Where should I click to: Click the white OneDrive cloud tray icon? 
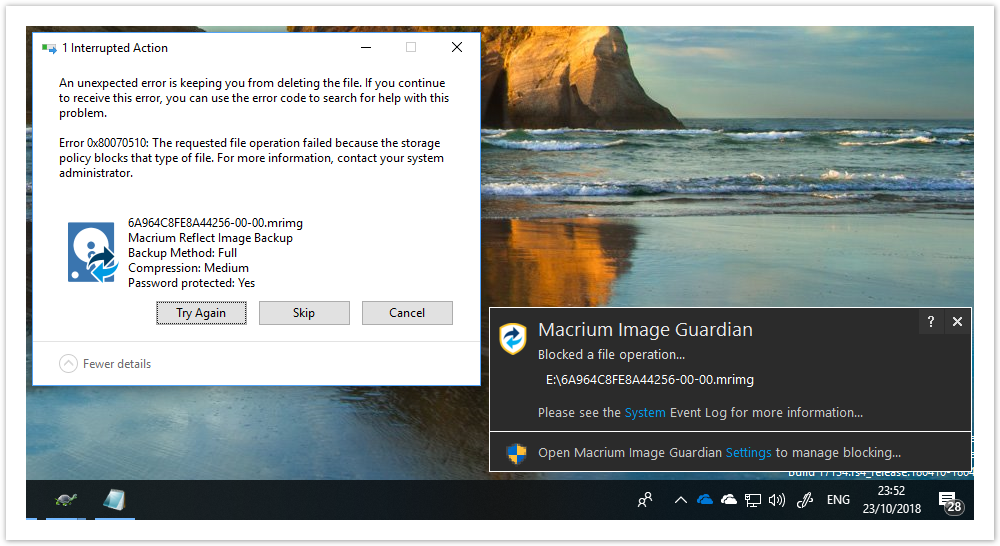point(728,500)
